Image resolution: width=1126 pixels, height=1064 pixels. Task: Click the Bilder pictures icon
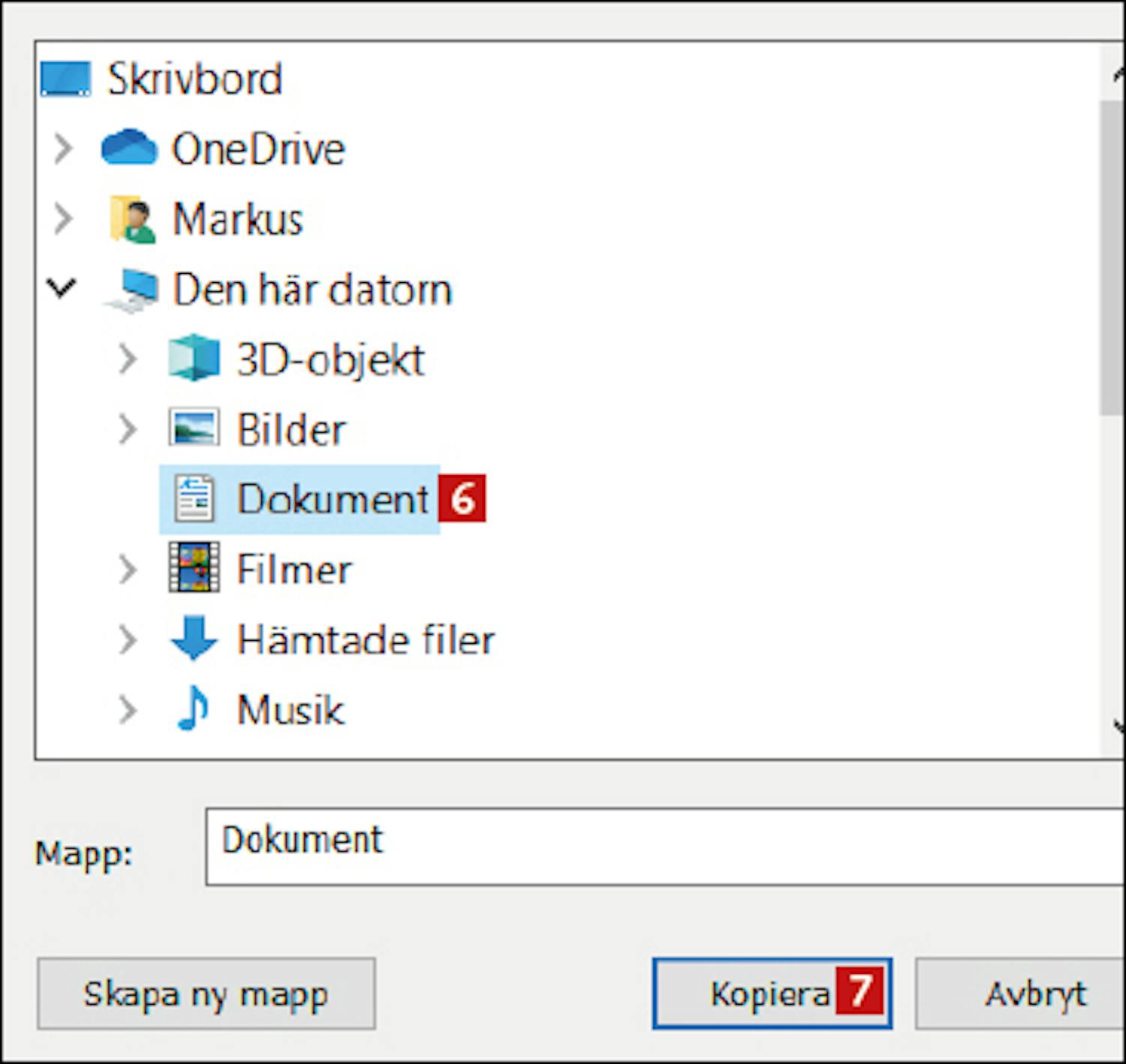pyautogui.click(x=194, y=428)
